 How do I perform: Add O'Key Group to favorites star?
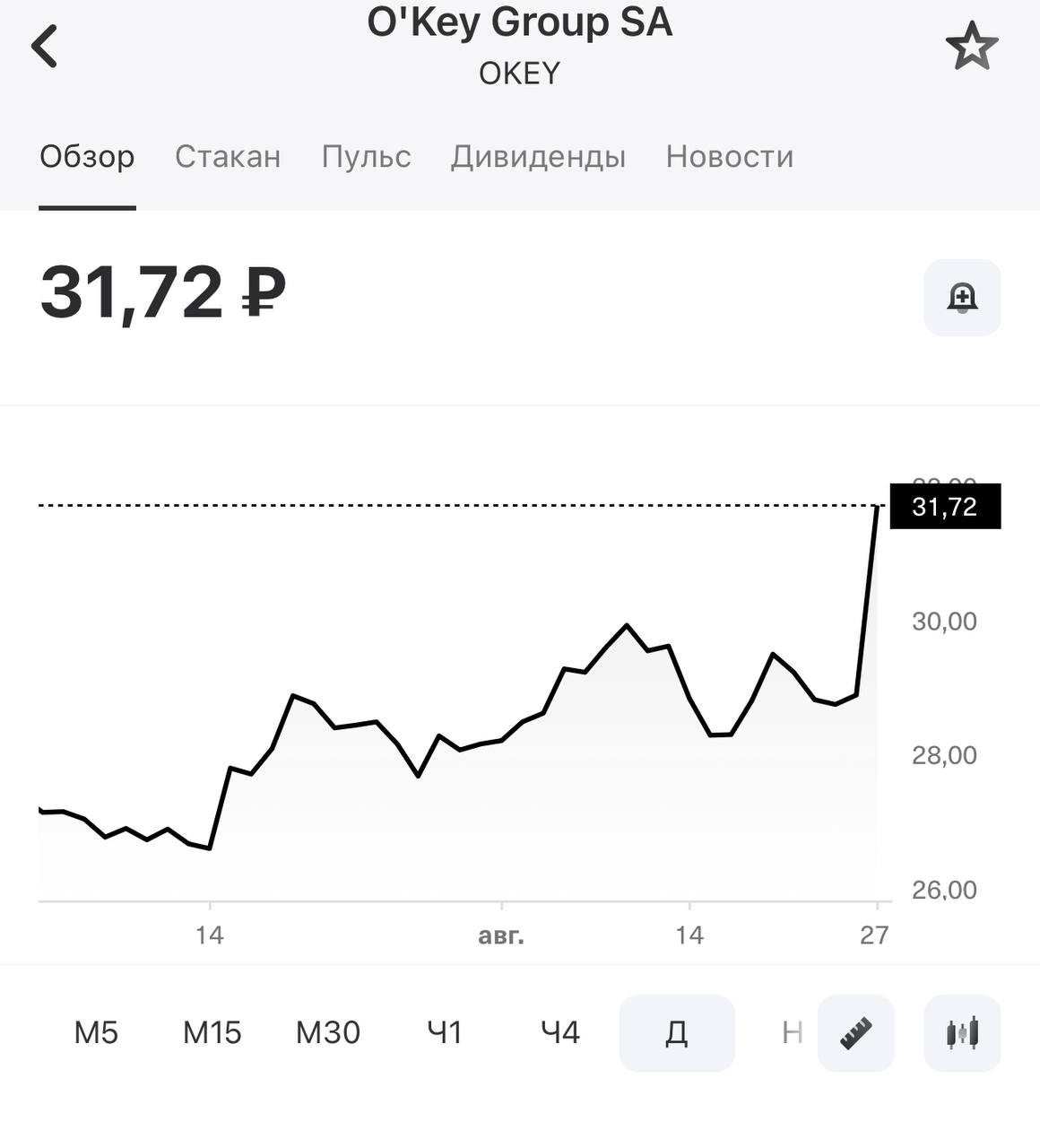pyautogui.click(x=971, y=47)
